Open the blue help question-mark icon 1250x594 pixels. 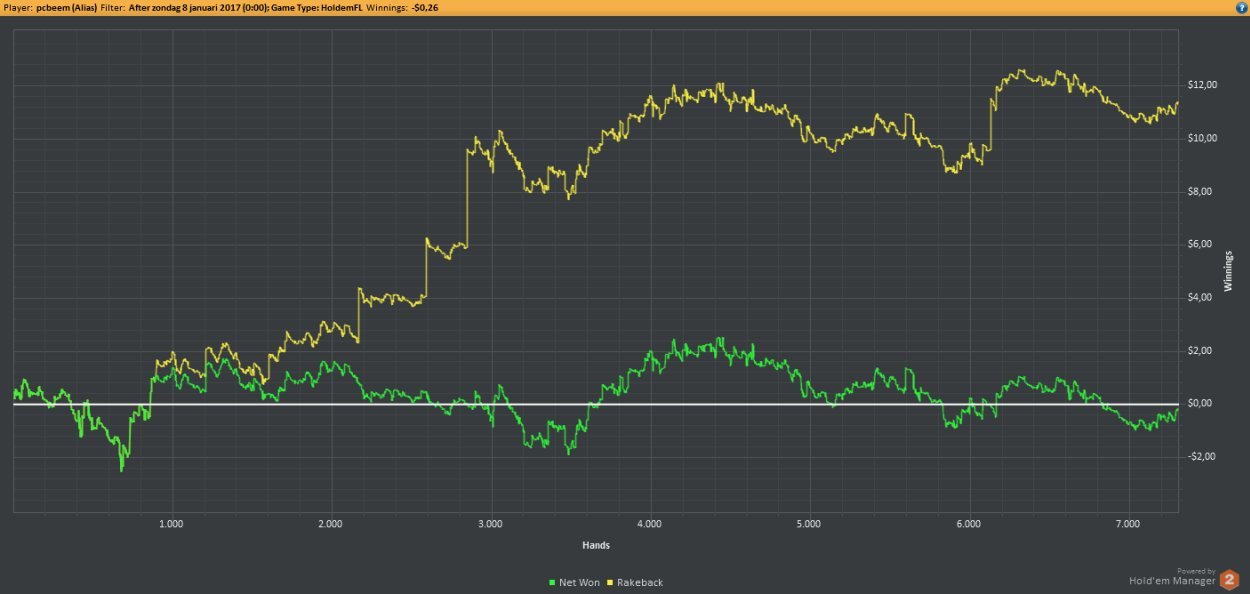pos(1241,6)
